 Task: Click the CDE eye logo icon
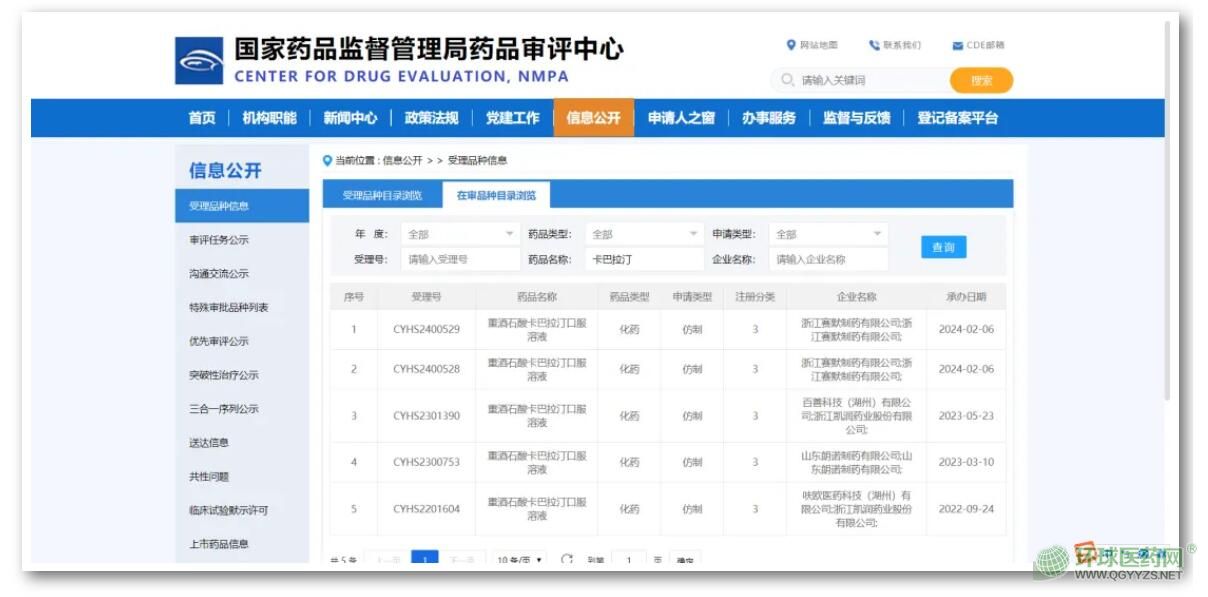(x=199, y=61)
